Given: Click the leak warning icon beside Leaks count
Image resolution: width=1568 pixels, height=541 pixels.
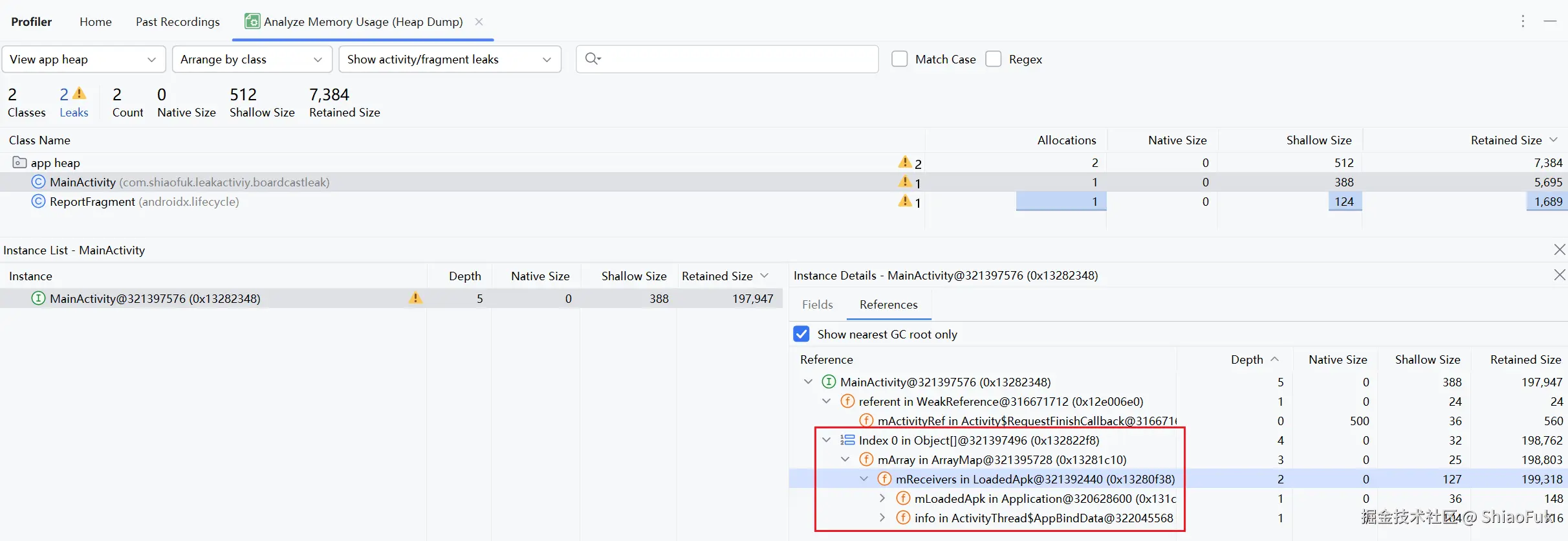Looking at the screenshot, I should point(80,94).
